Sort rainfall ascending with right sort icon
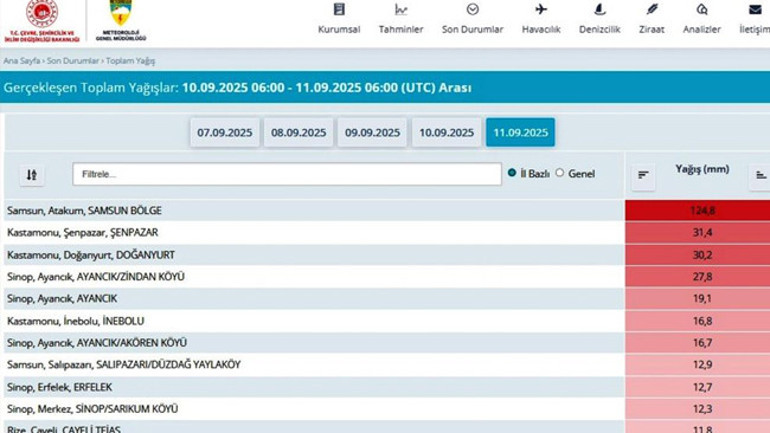 click(760, 175)
